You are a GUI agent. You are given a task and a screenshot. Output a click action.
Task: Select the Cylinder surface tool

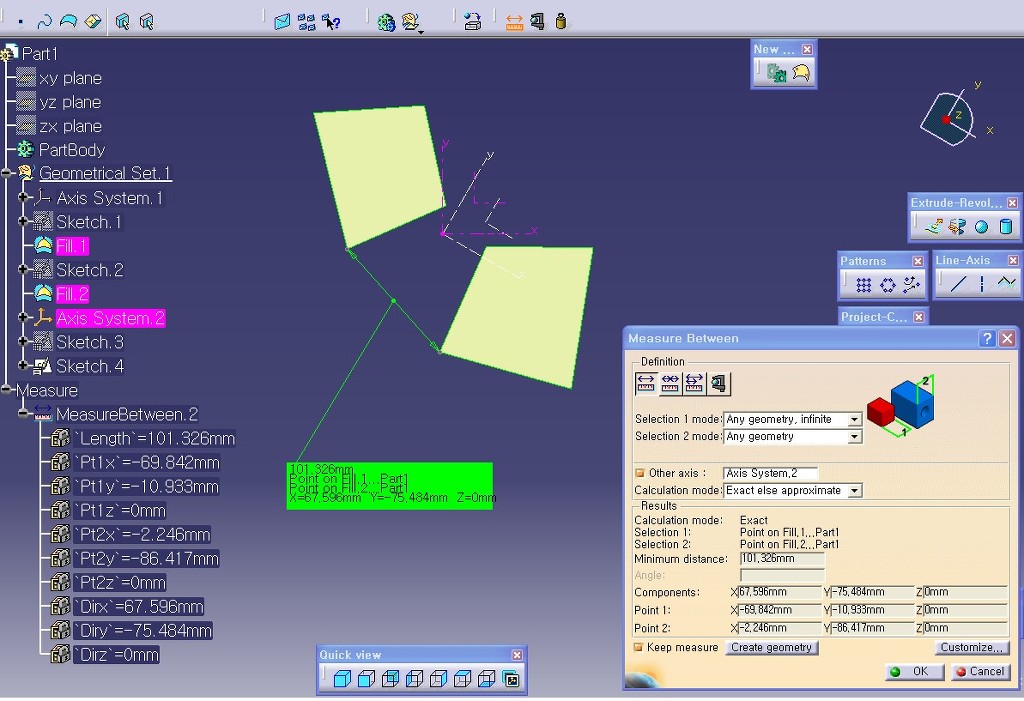1005,227
